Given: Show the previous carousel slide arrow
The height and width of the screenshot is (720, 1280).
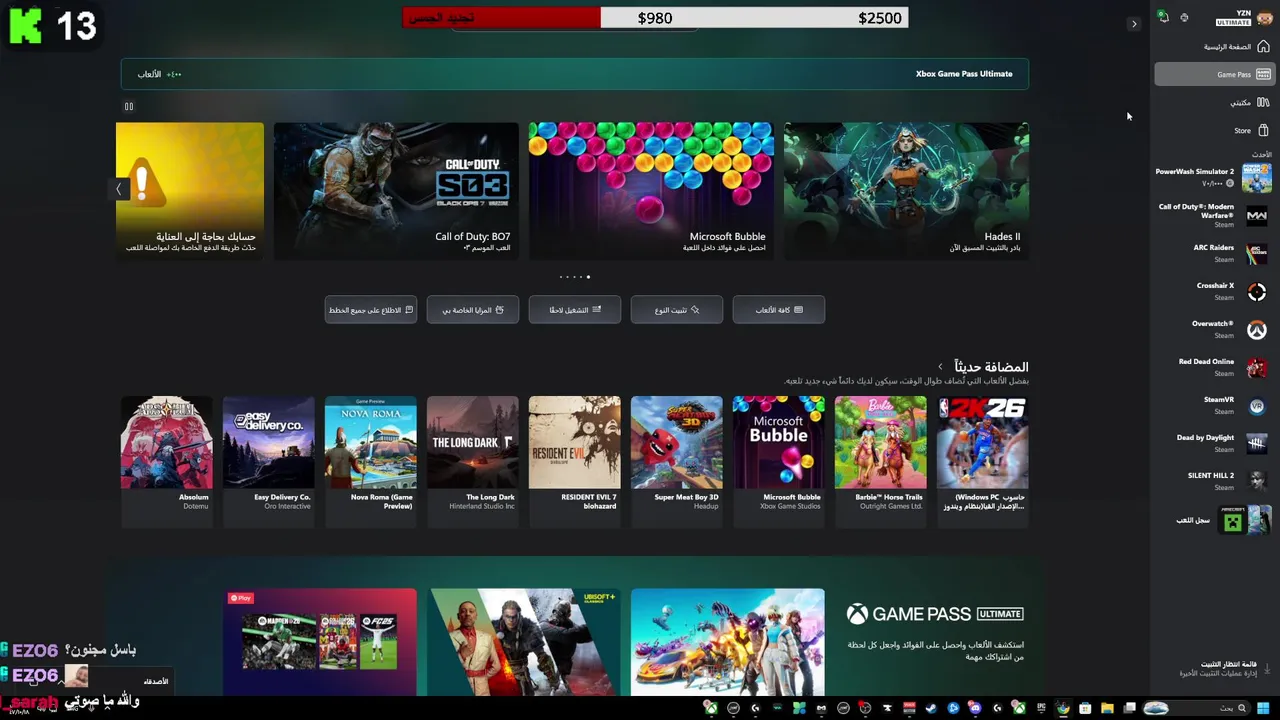Looking at the screenshot, I should [118, 189].
